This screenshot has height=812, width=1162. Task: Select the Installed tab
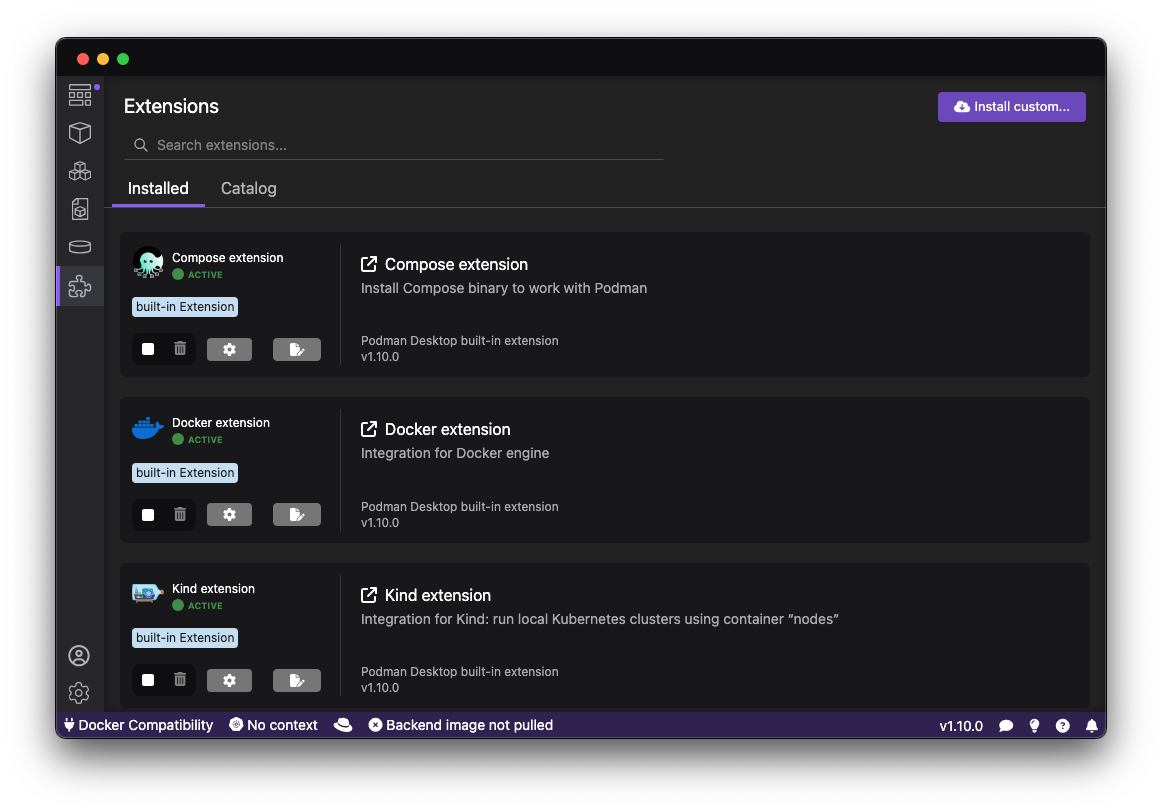click(158, 188)
